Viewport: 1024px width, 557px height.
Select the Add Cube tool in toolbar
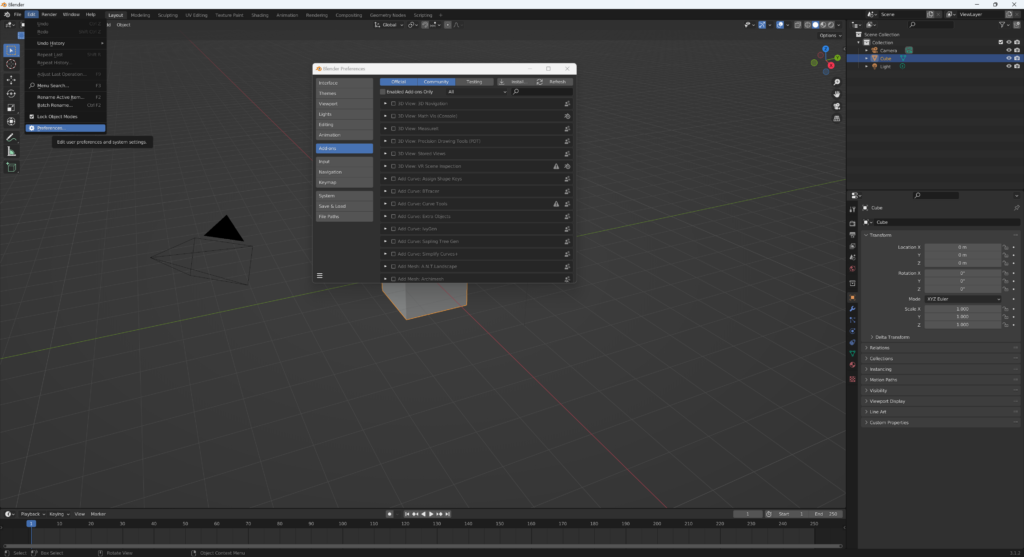(x=11, y=167)
